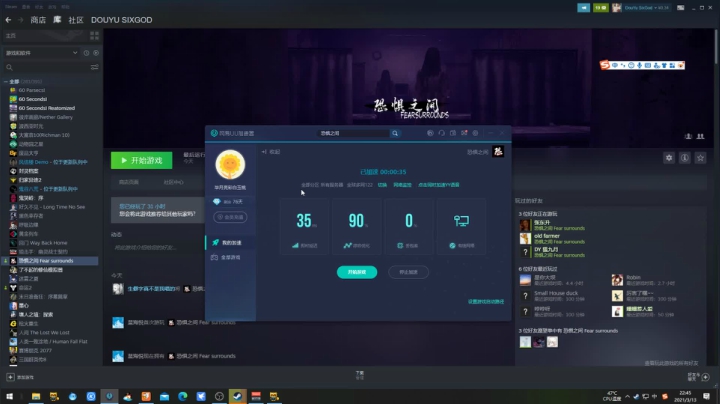Screen dimensions: 720x404
Task: Click the wired network monitor icon card
Action: pyautogui.click(x=461, y=226)
